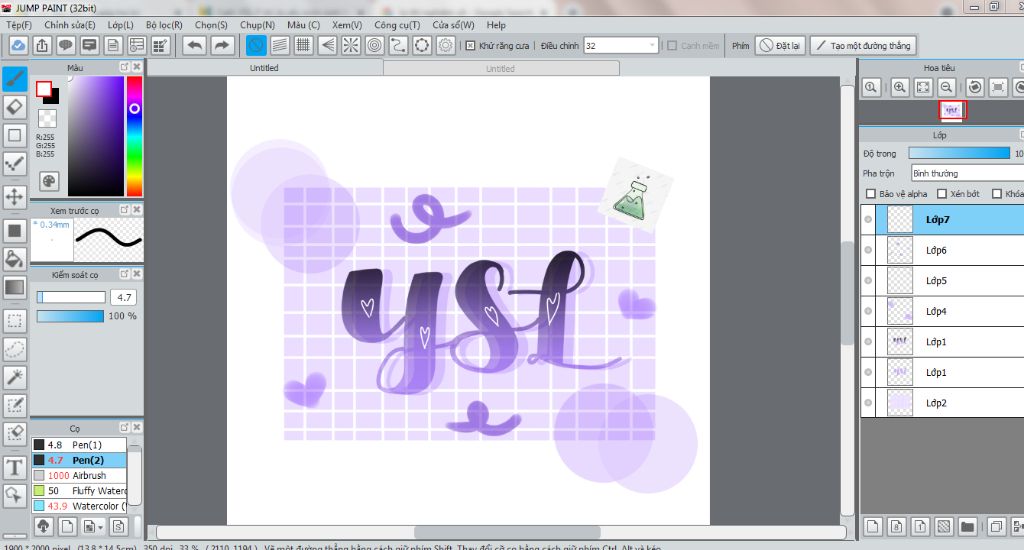Screen dimensions: 1024x550
Task: Click the cloud save icon in toolbar
Action: tap(18, 46)
